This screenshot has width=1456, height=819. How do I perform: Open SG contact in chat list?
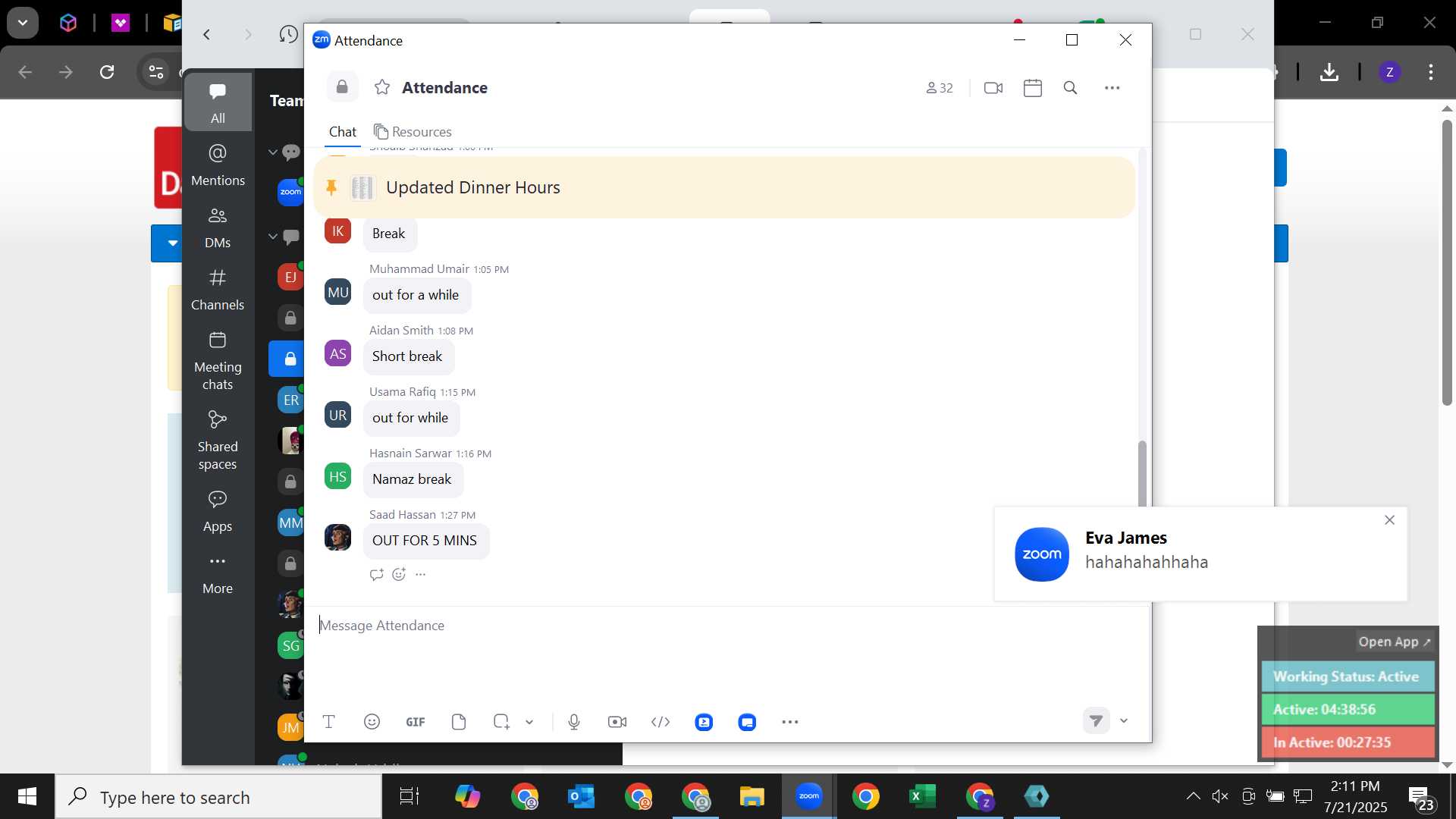pos(290,645)
